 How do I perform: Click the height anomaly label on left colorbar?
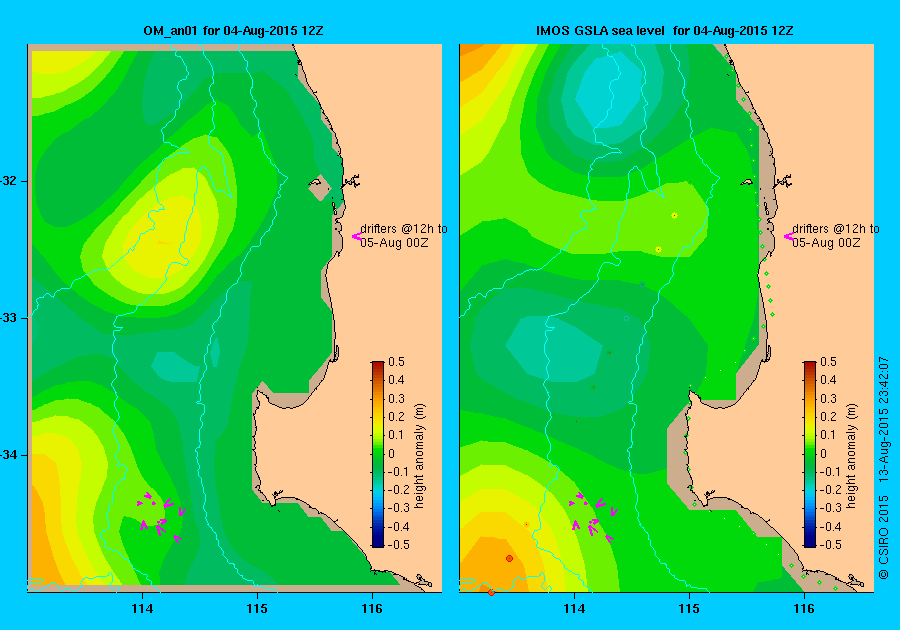[x=420, y=456]
